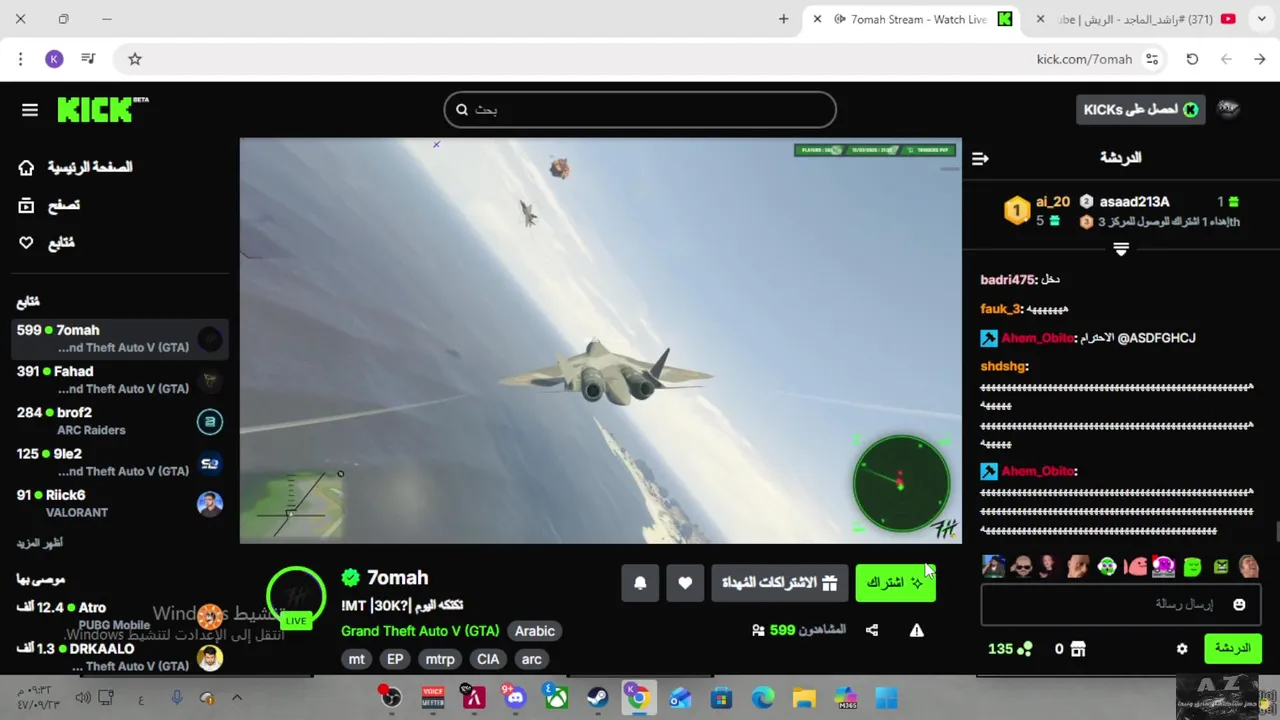Open brof2 ARC Raiders channel
Image resolution: width=1280 pixels, height=720 pixels.
(120, 421)
